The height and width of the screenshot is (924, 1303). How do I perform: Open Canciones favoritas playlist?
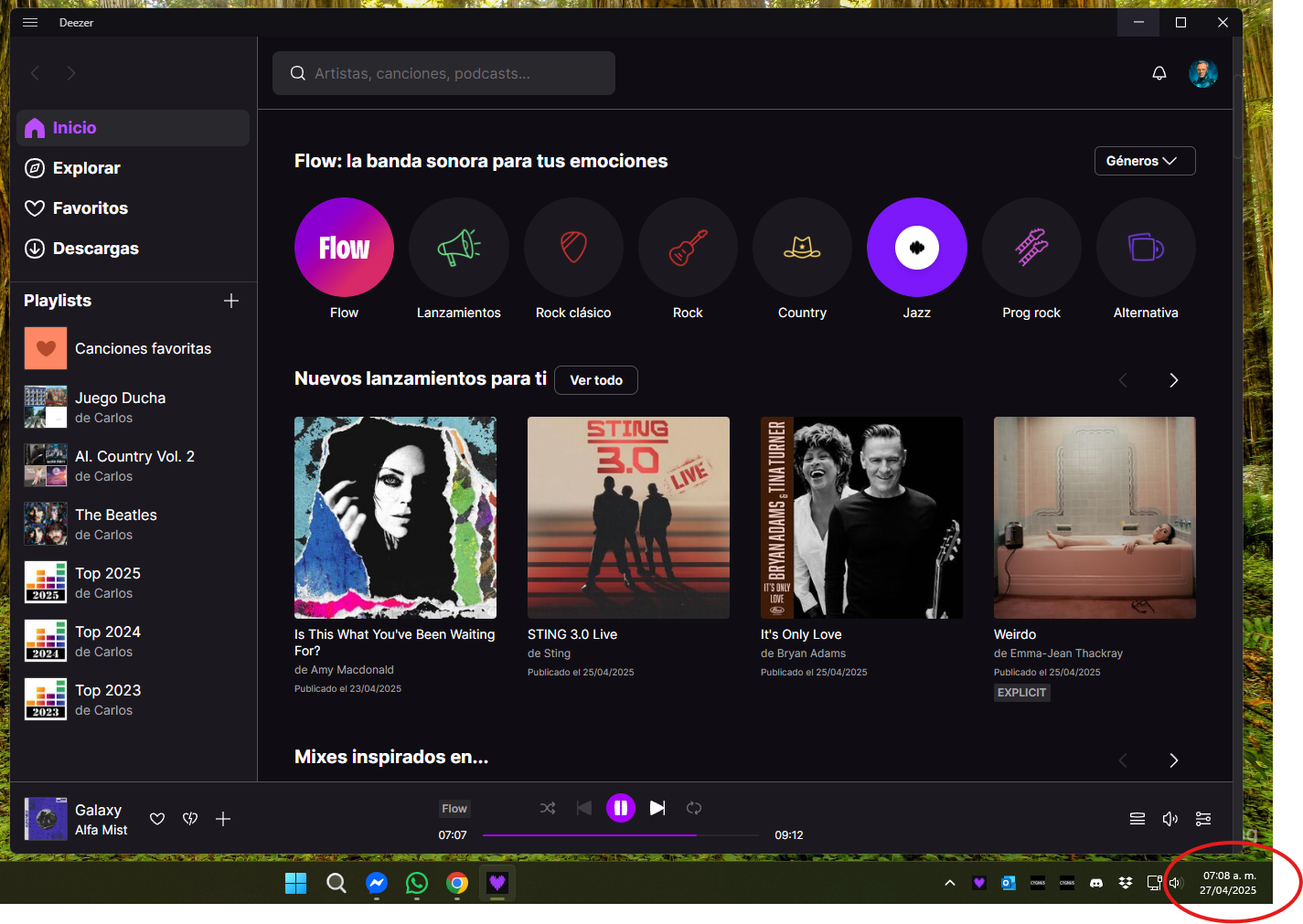(x=133, y=348)
